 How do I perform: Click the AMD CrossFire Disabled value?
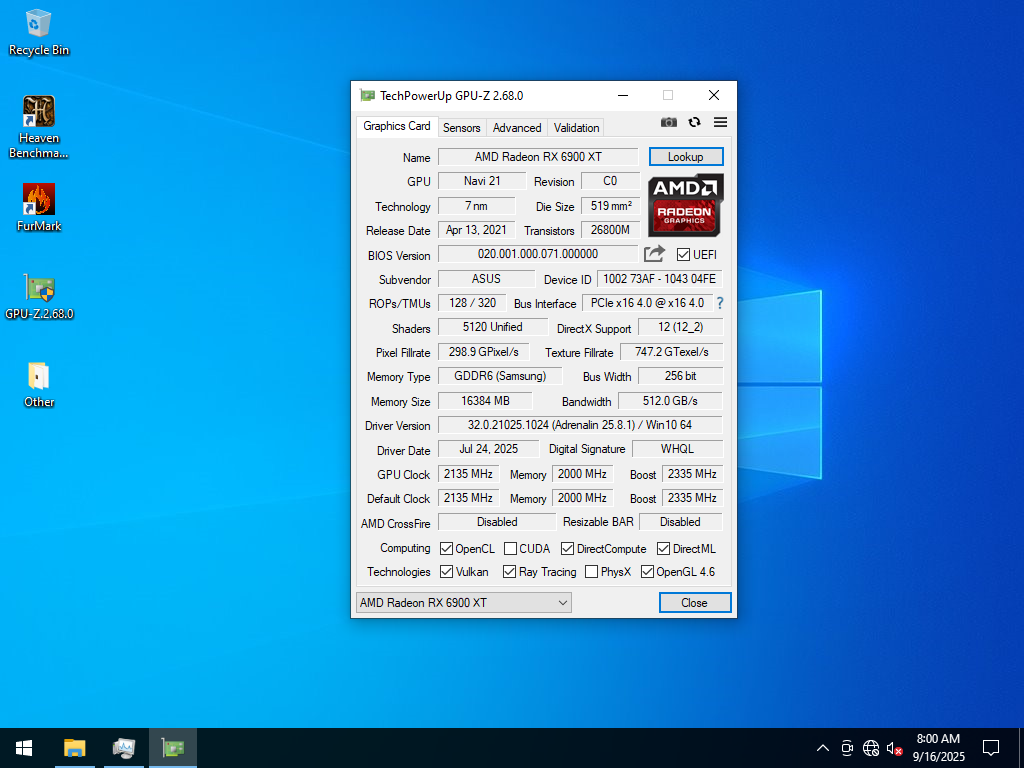tap(497, 522)
